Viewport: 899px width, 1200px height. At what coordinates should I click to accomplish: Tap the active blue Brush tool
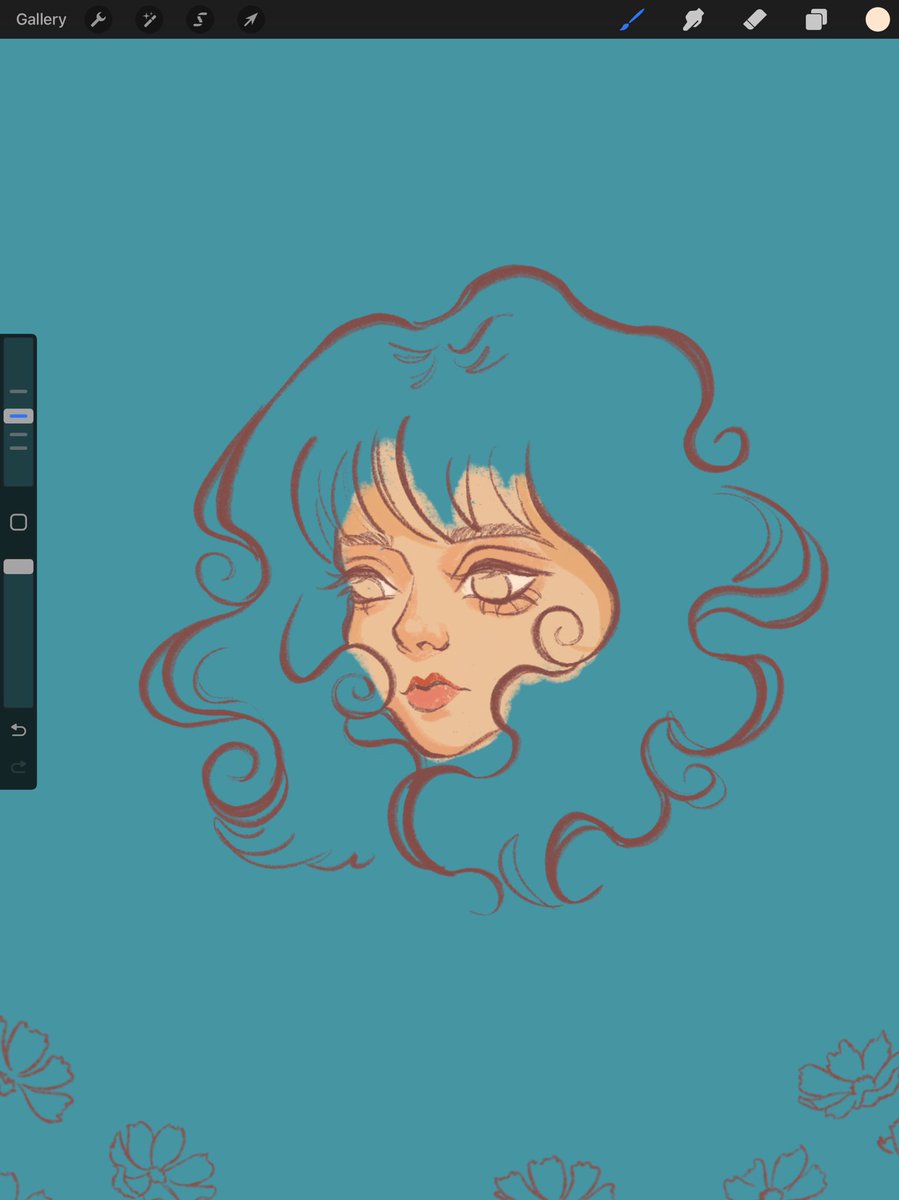631,19
